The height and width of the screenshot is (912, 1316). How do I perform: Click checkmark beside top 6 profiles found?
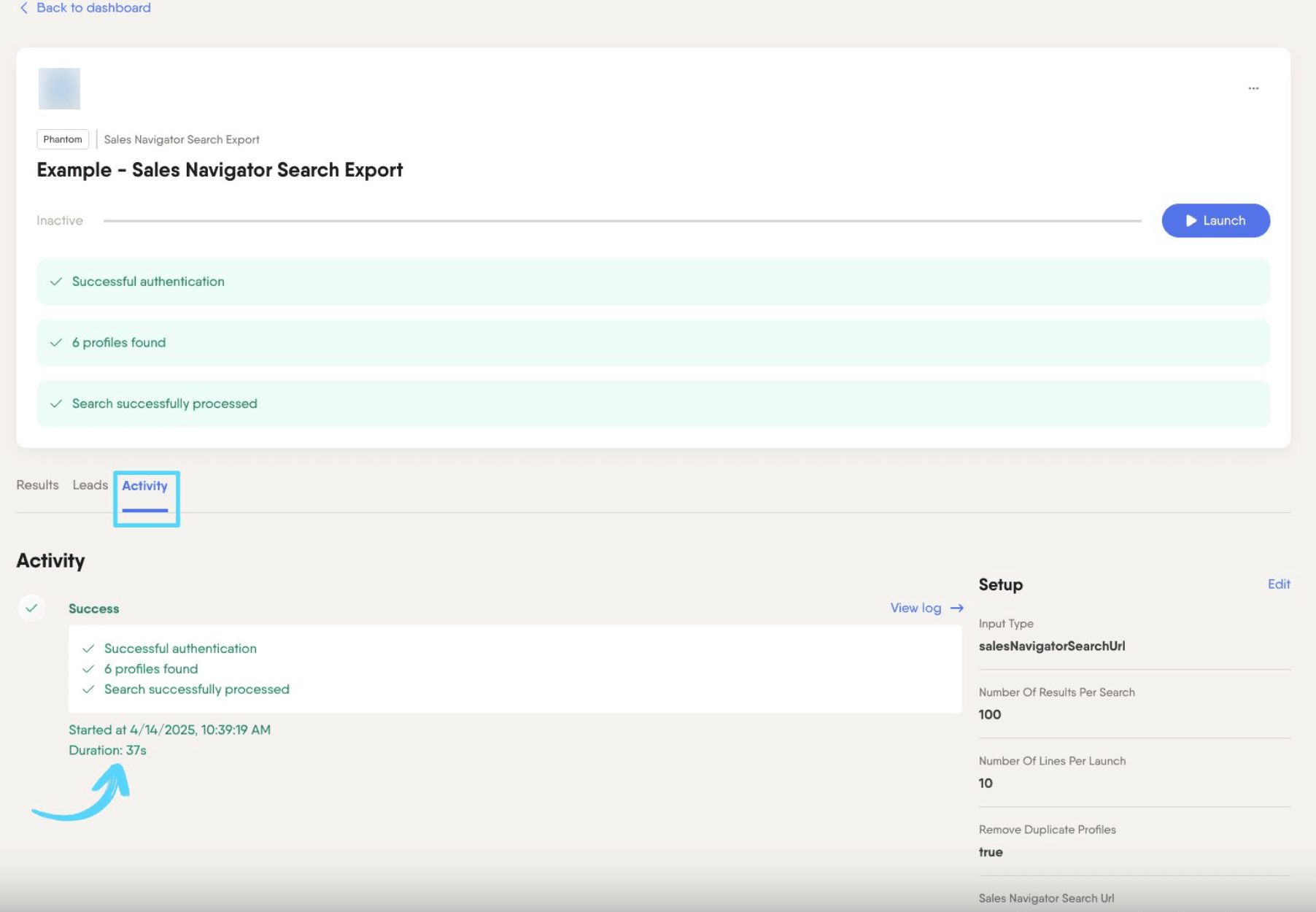[x=55, y=343]
